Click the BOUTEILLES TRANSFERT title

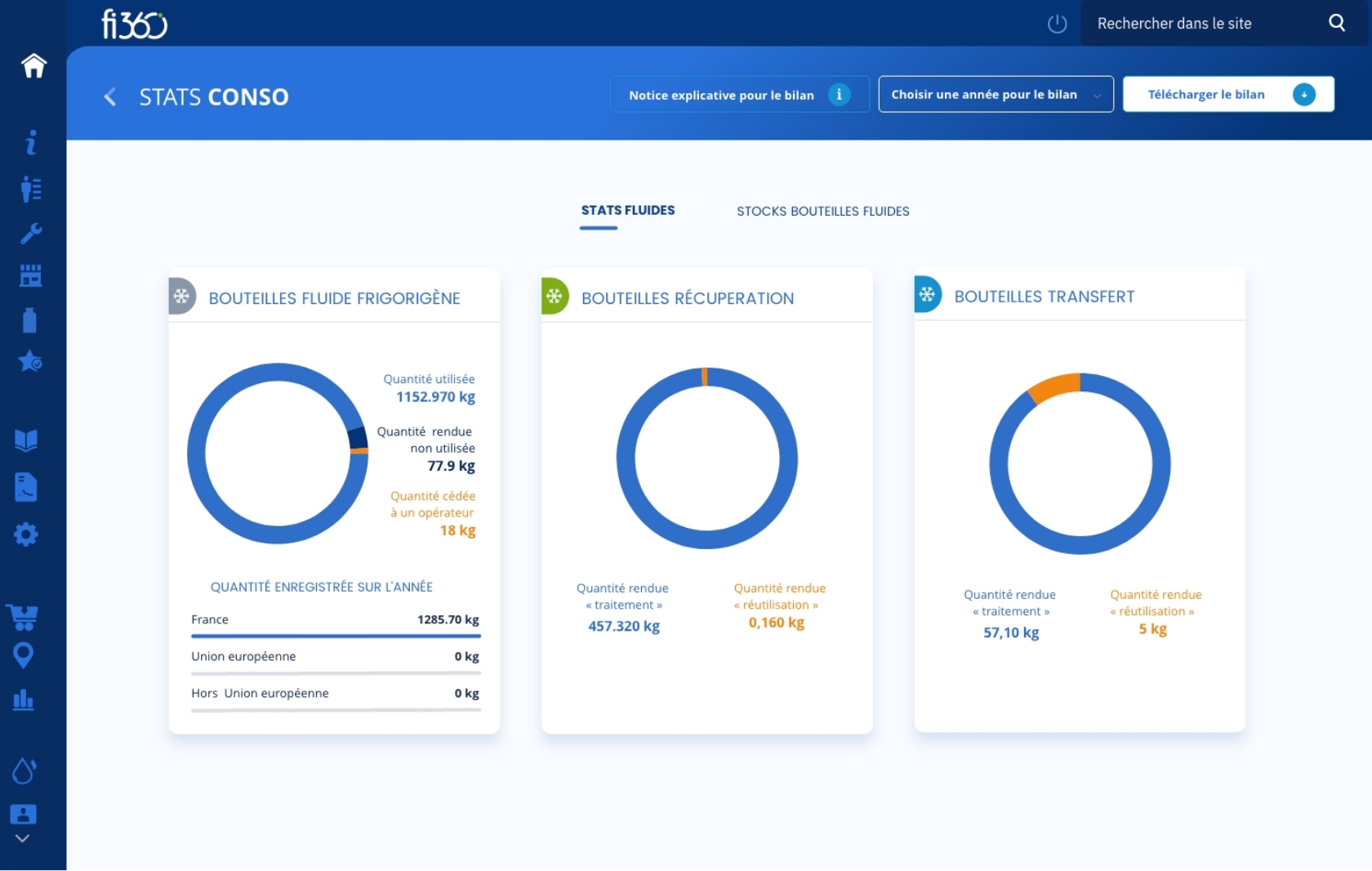click(x=1045, y=297)
